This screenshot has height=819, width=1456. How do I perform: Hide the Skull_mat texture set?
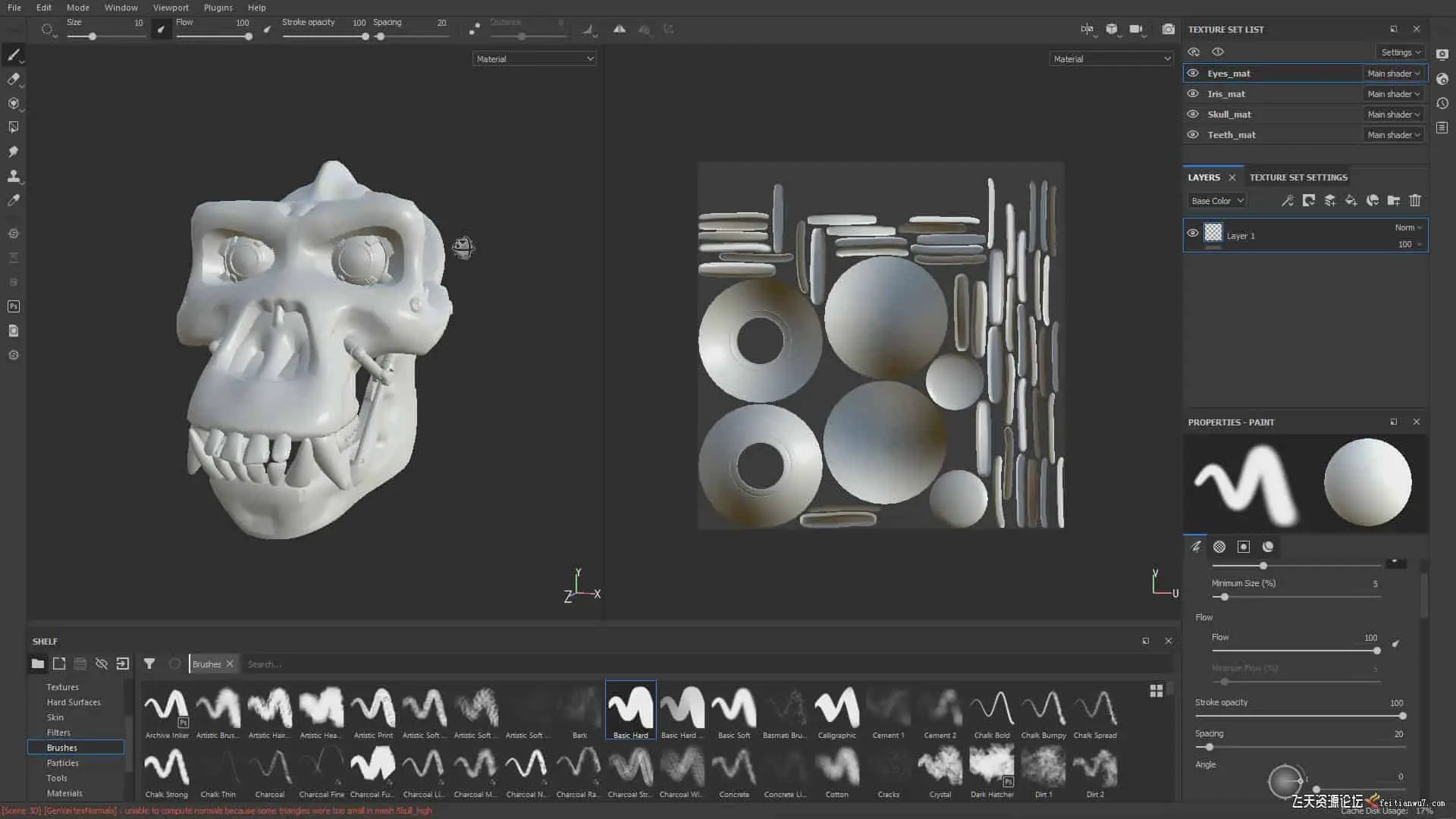[1193, 115]
